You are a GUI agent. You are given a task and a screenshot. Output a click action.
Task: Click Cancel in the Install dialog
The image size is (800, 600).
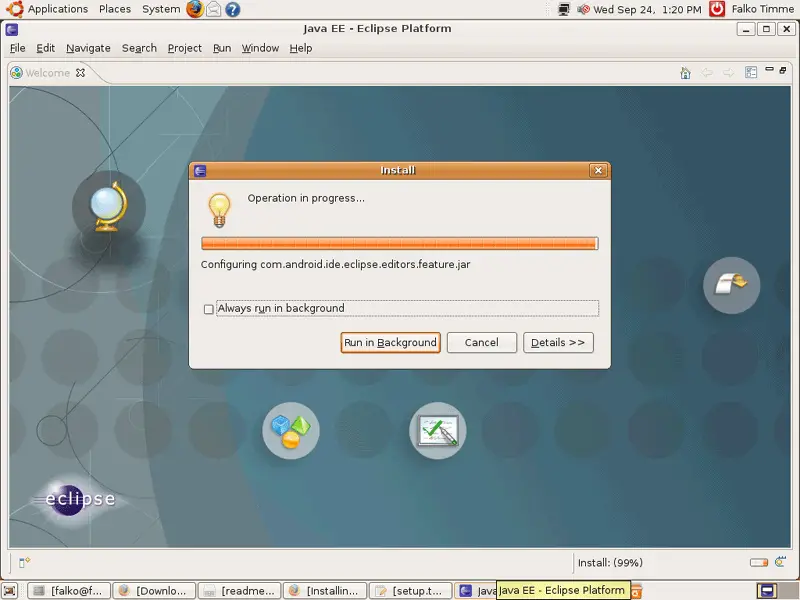(x=482, y=342)
